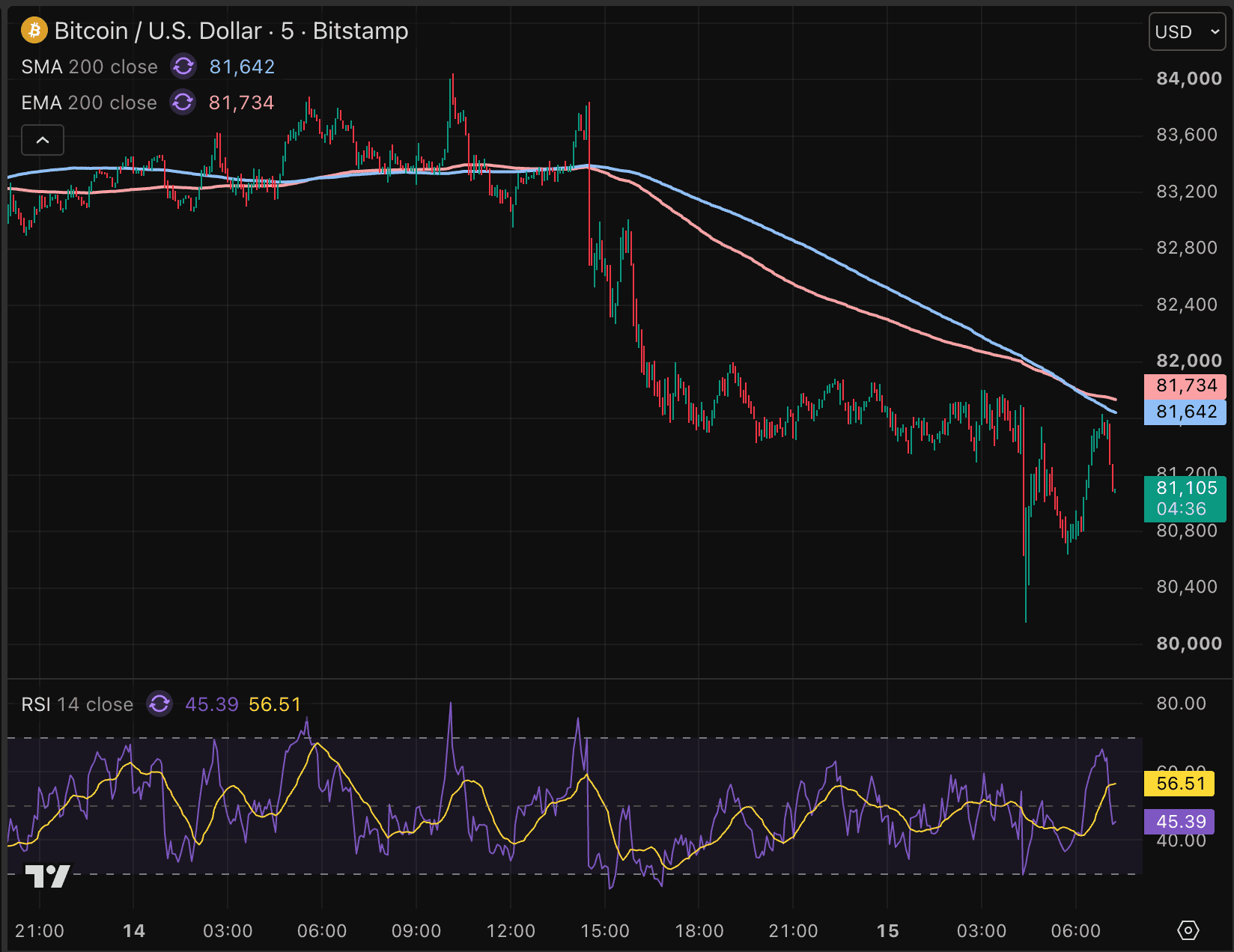
Task: Collapse the indicator legend with chevron
Action: tap(43, 140)
